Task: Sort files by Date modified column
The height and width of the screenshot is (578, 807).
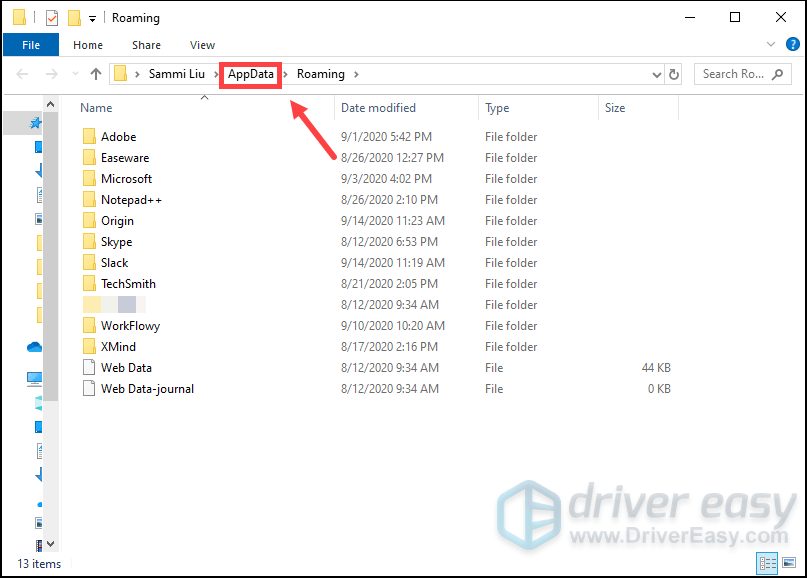Action: 378,108
